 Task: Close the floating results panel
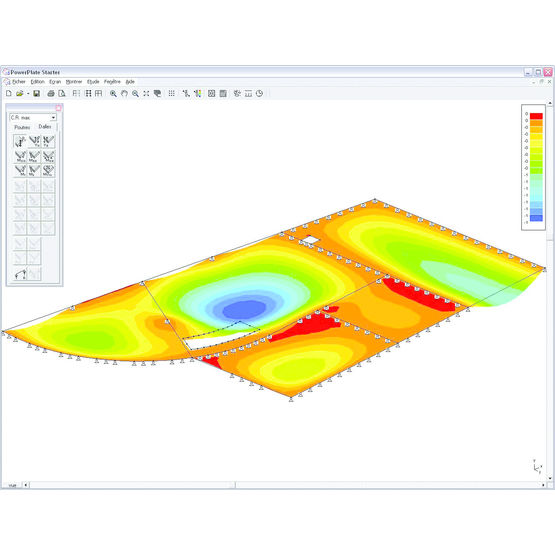tap(58, 108)
